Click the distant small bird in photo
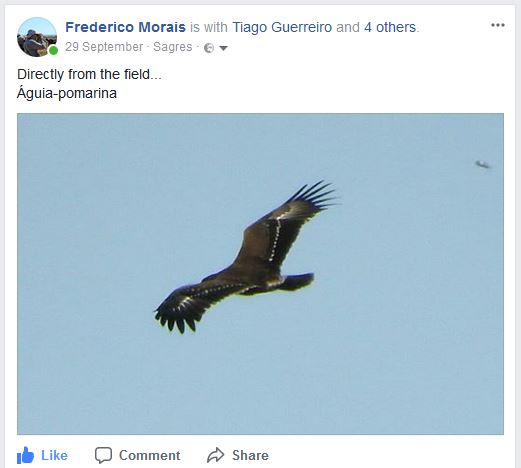The image size is (521, 468). coord(482,164)
